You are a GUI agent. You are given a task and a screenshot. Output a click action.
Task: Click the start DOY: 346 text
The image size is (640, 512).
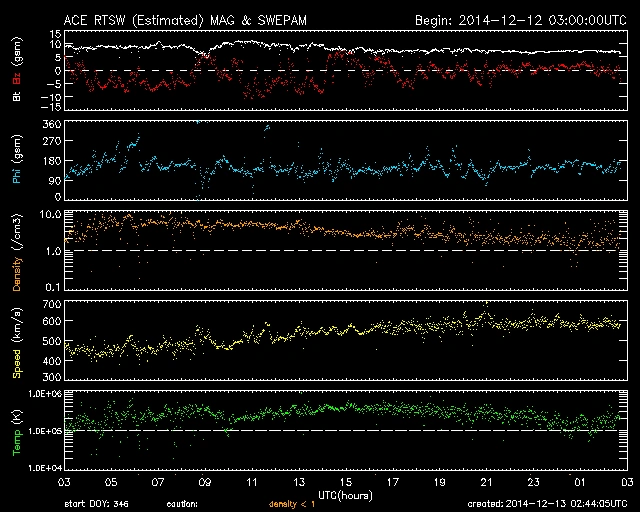pyautogui.click(x=99, y=503)
